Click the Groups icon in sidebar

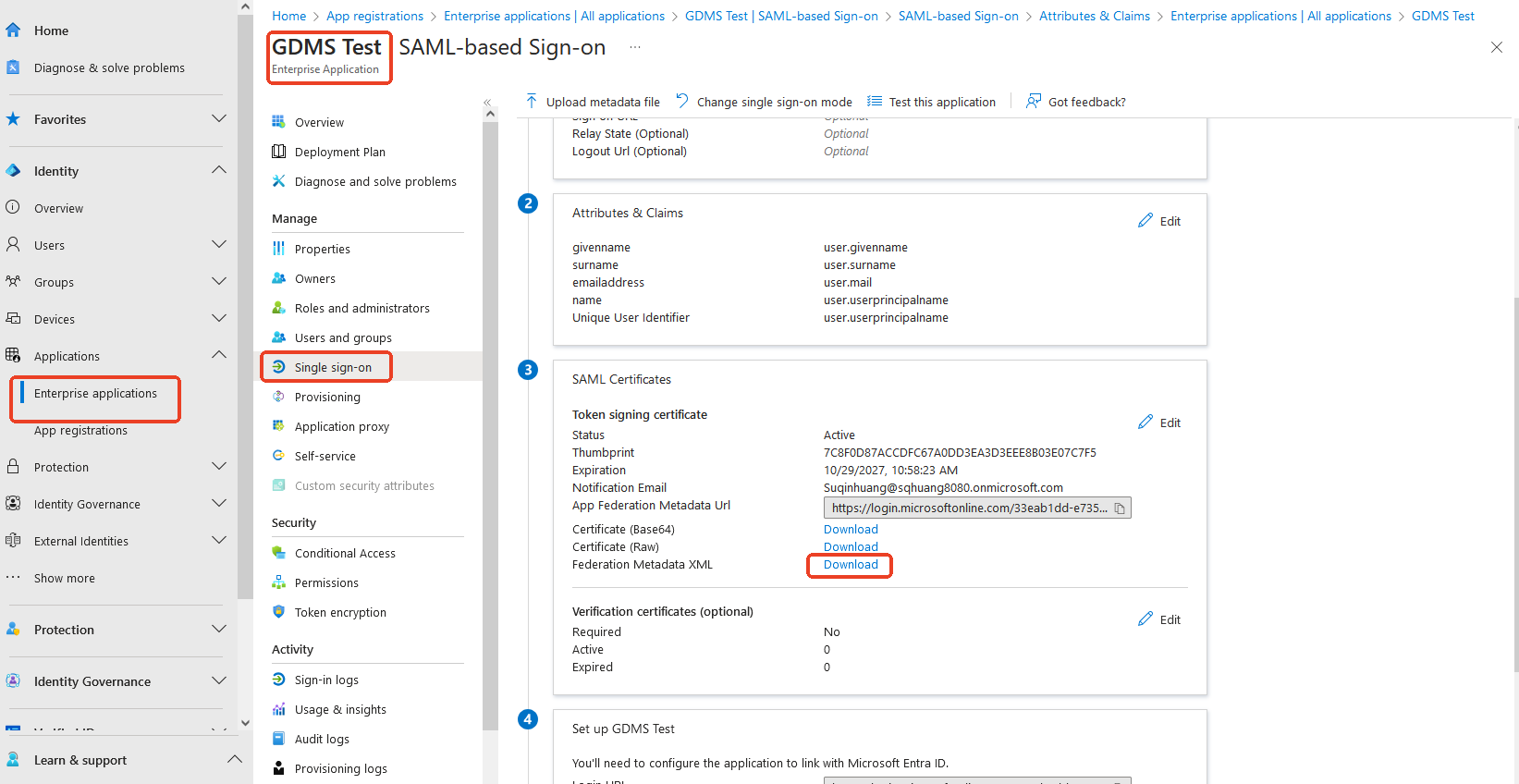pyautogui.click(x=13, y=282)
